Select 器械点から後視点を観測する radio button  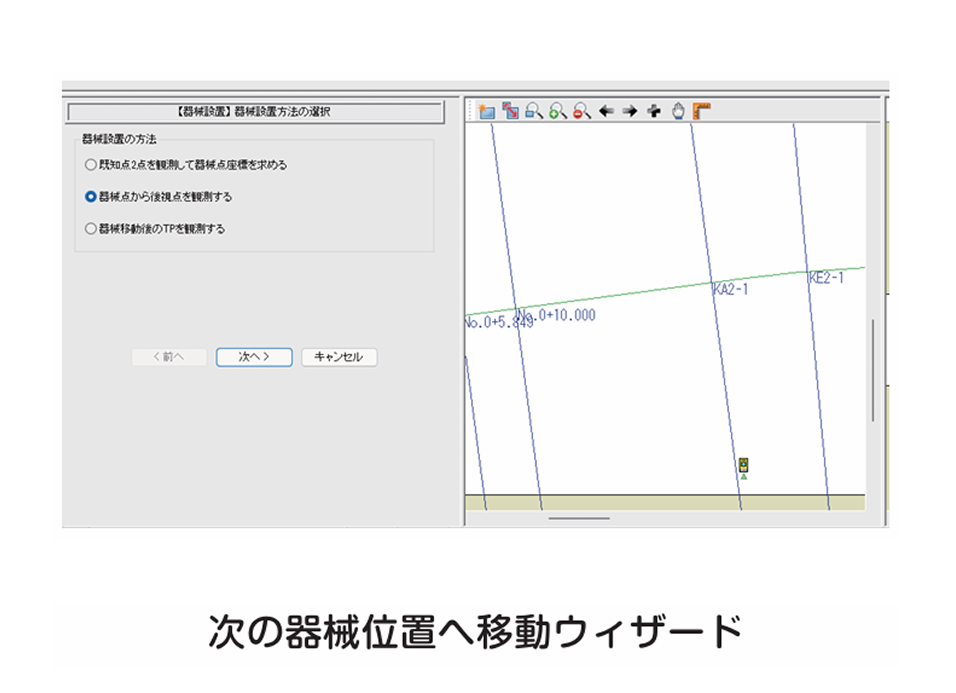(91, 197)
